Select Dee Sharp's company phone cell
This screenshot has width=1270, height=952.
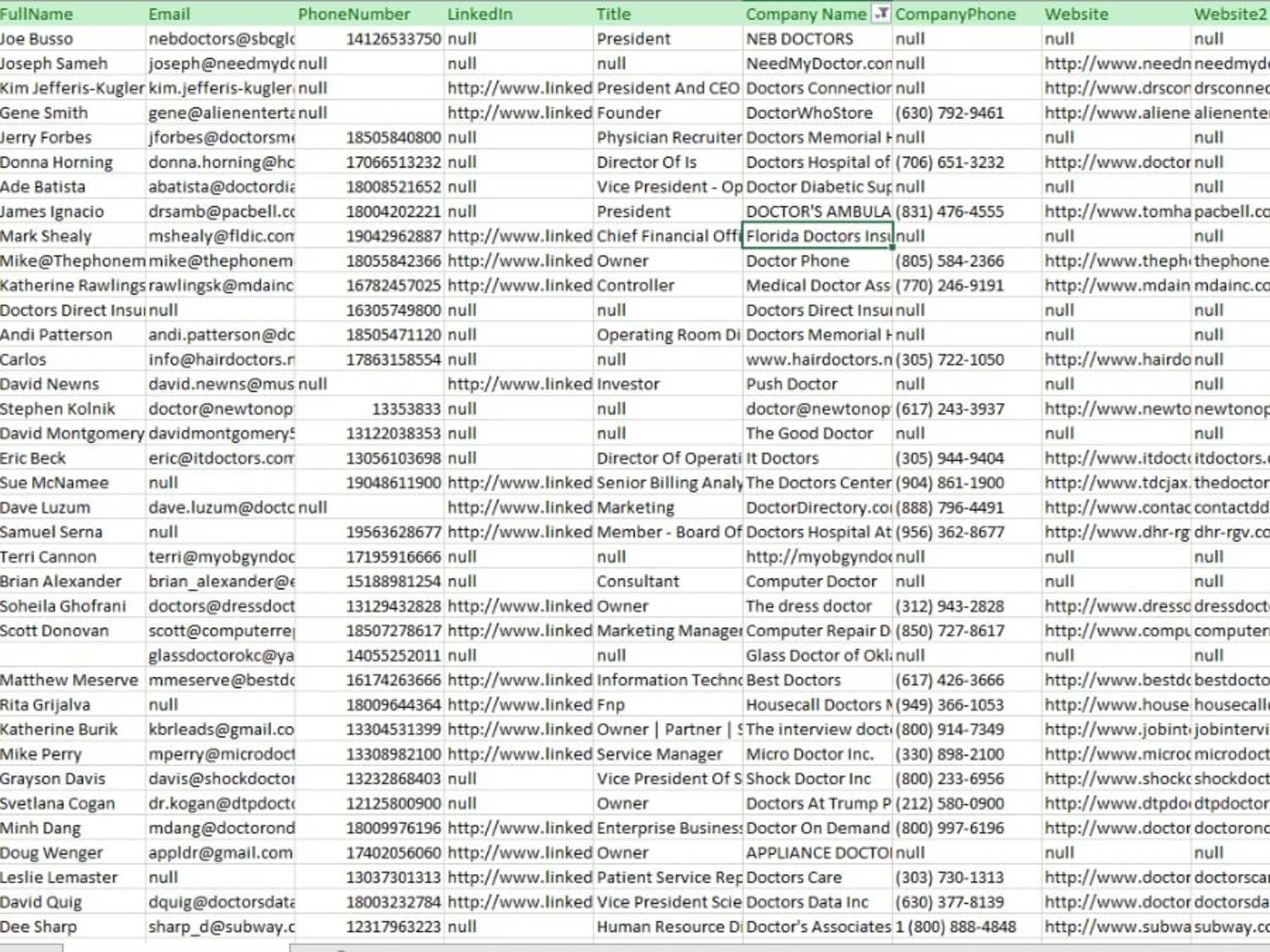[968, 927]
